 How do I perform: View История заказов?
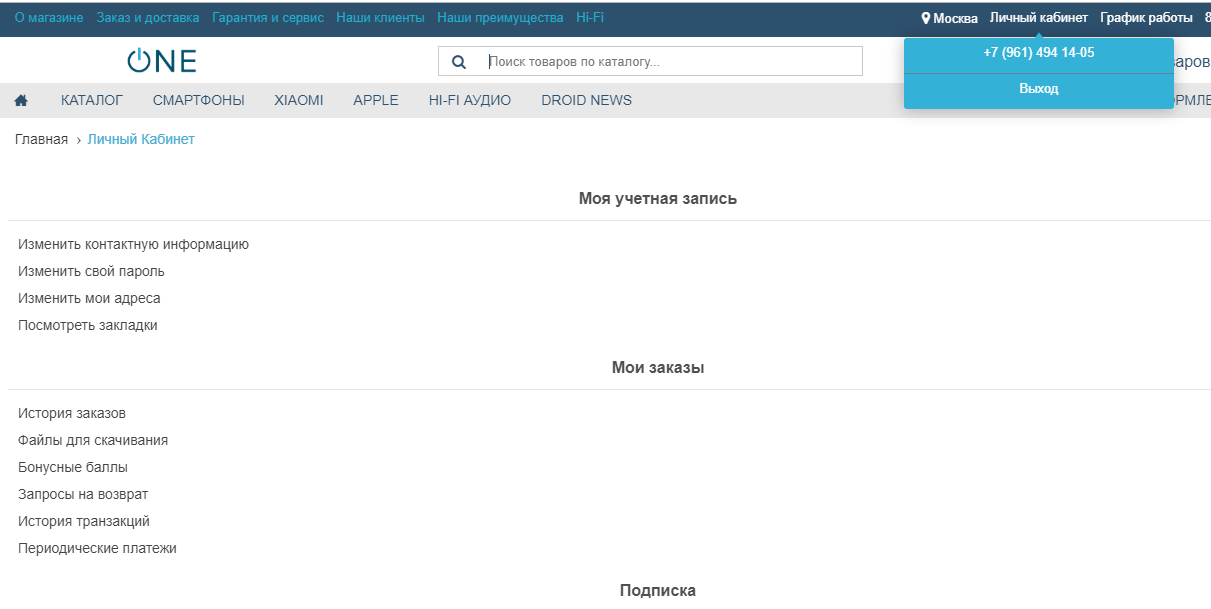[x=72, y=413]
